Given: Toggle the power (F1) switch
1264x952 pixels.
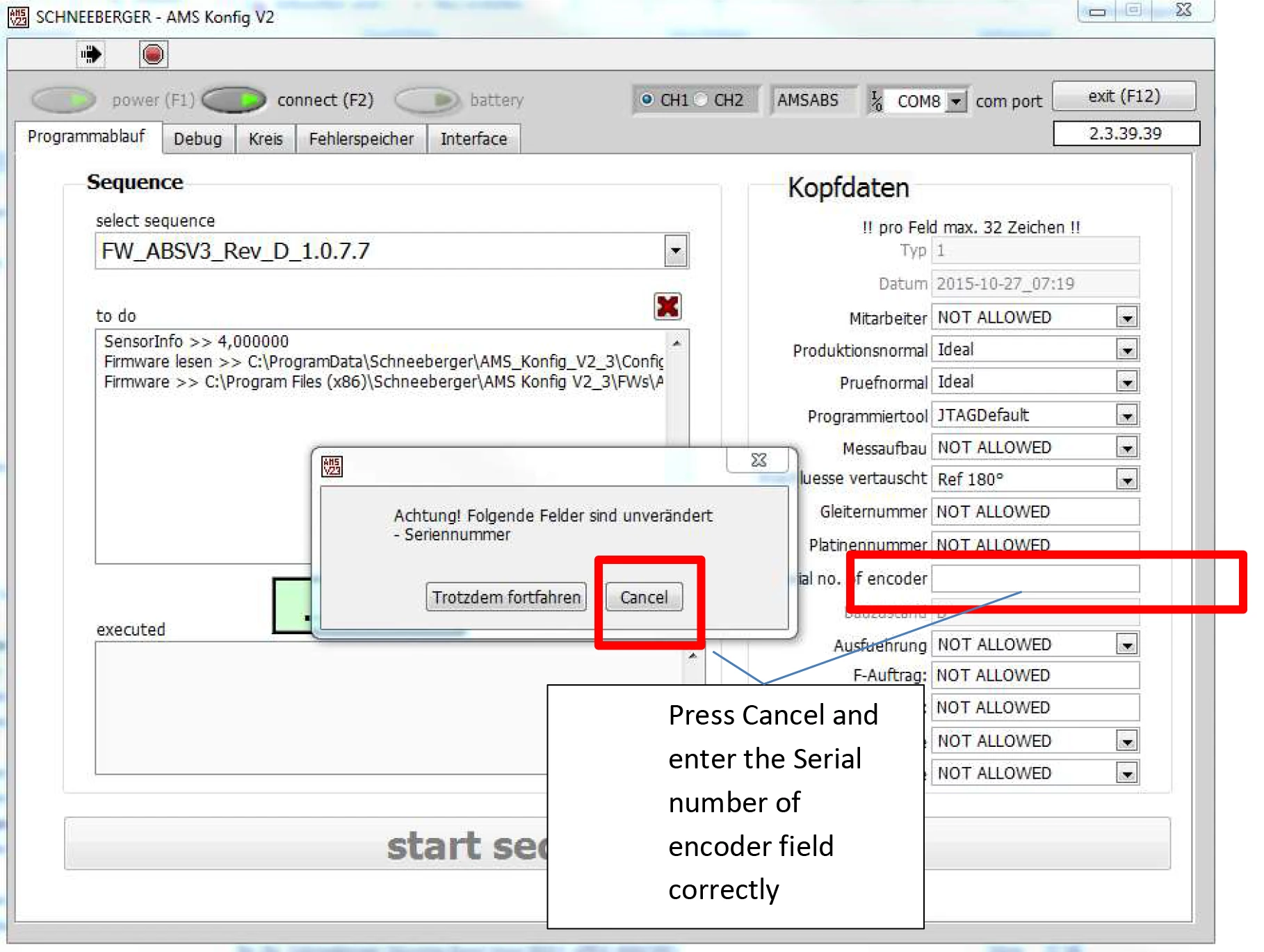Looking at the screenshot, I should coord(64,100).
